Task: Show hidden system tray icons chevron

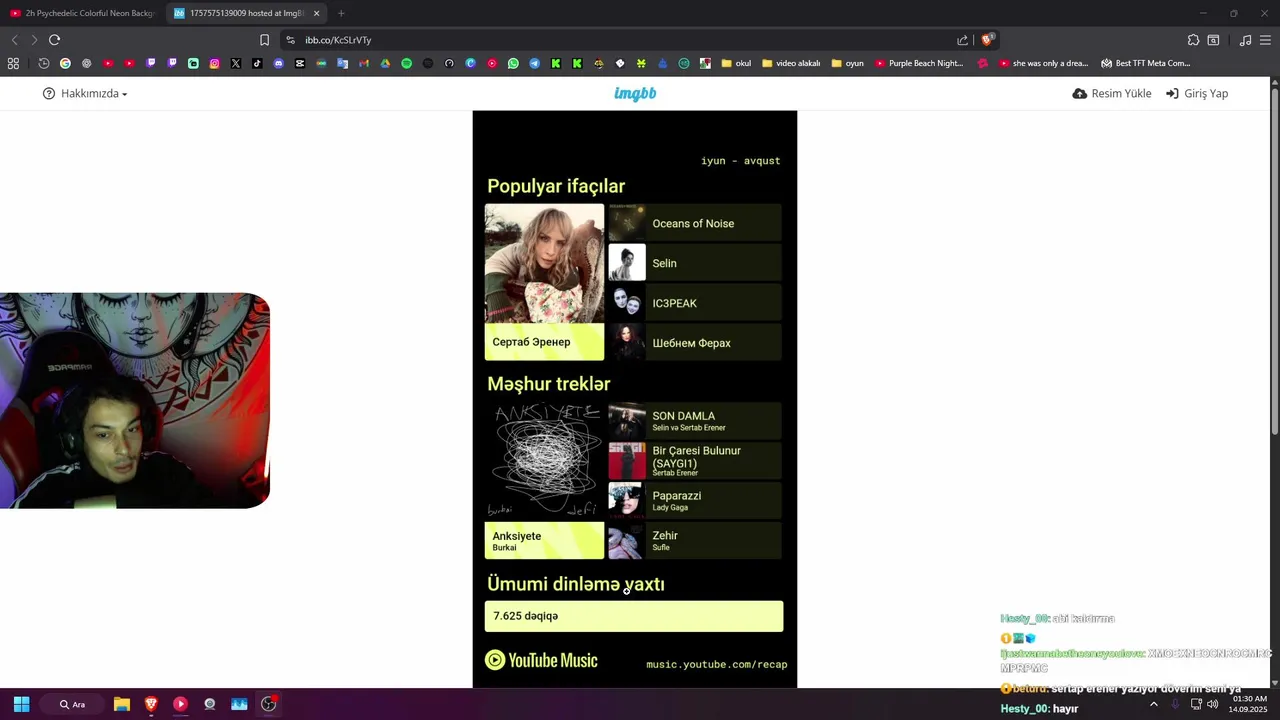Action: (x=1153, y=704)
